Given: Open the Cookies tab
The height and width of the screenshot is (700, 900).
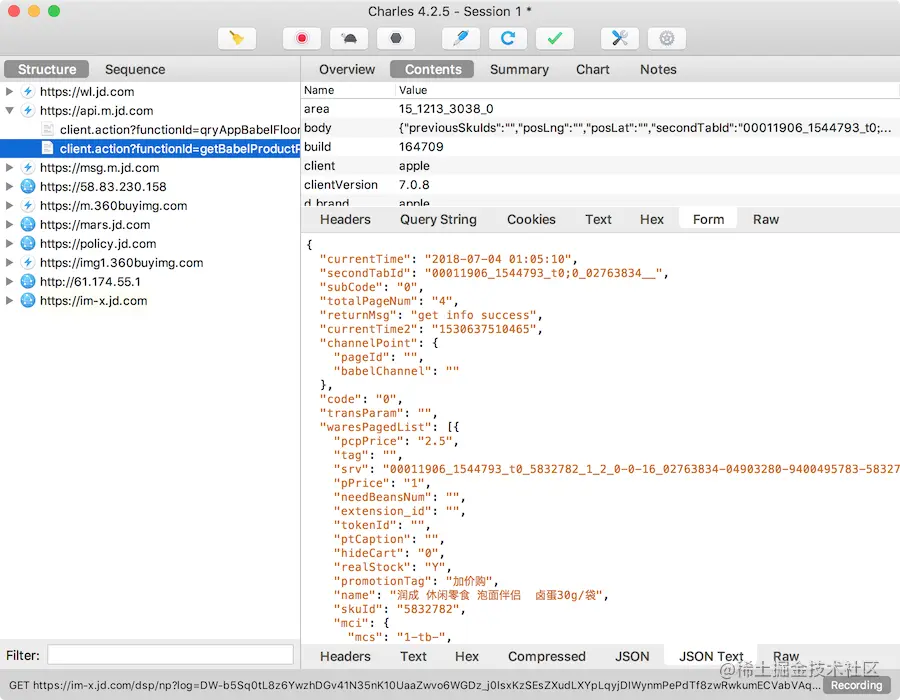Looking at the screenshot, I should [531, 219].
